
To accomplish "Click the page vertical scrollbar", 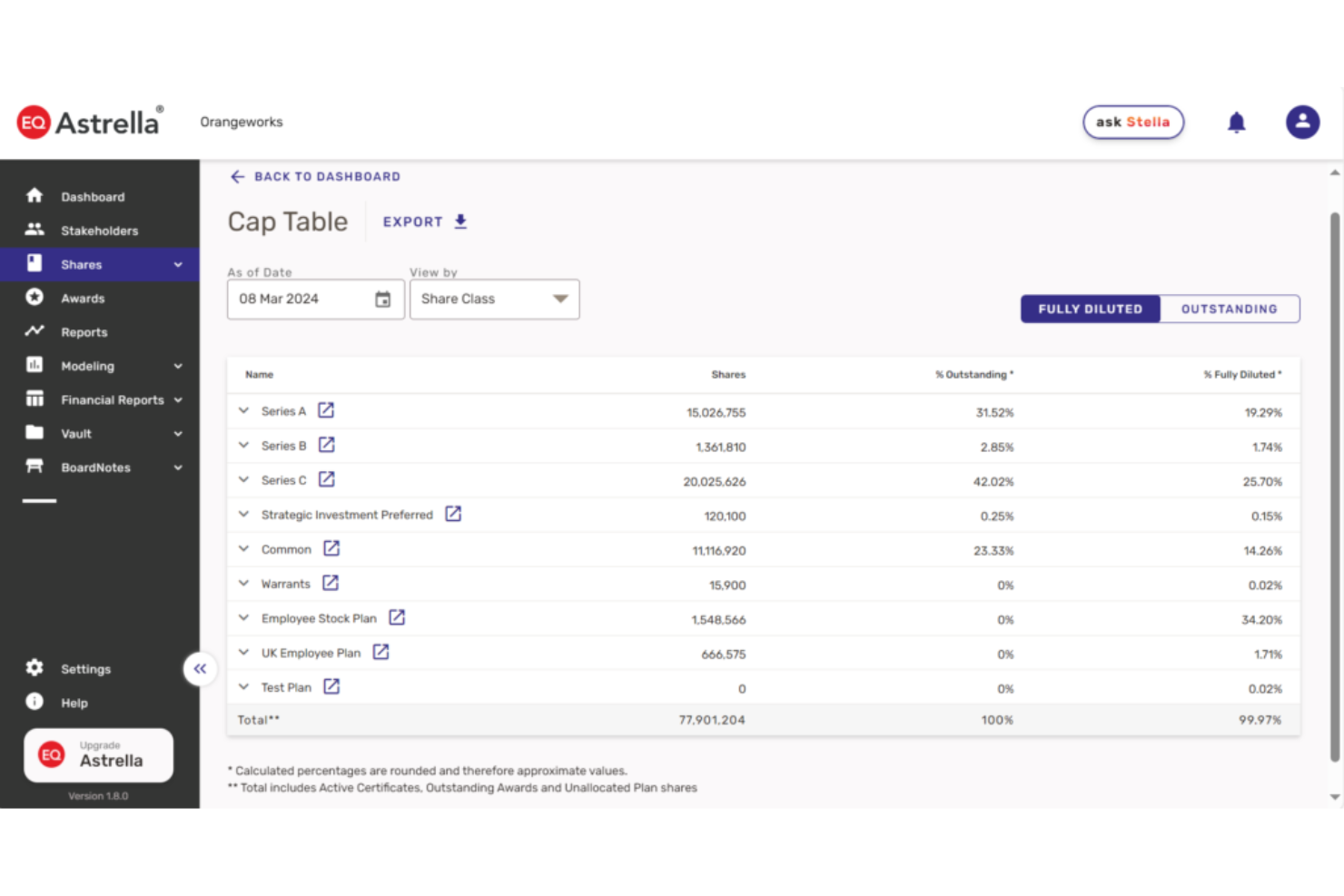I will 1335,487.
